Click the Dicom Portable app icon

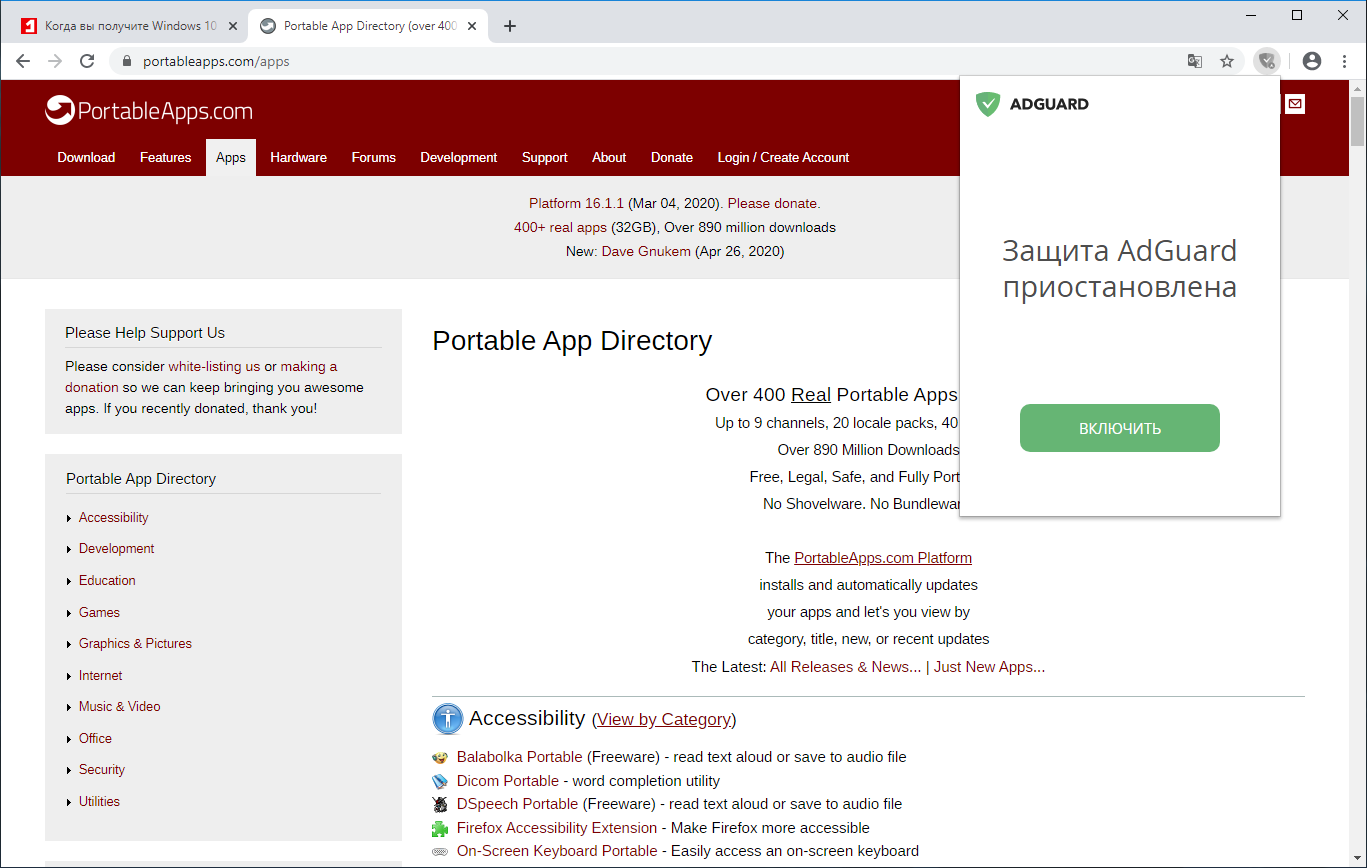(x=440, y=781)
